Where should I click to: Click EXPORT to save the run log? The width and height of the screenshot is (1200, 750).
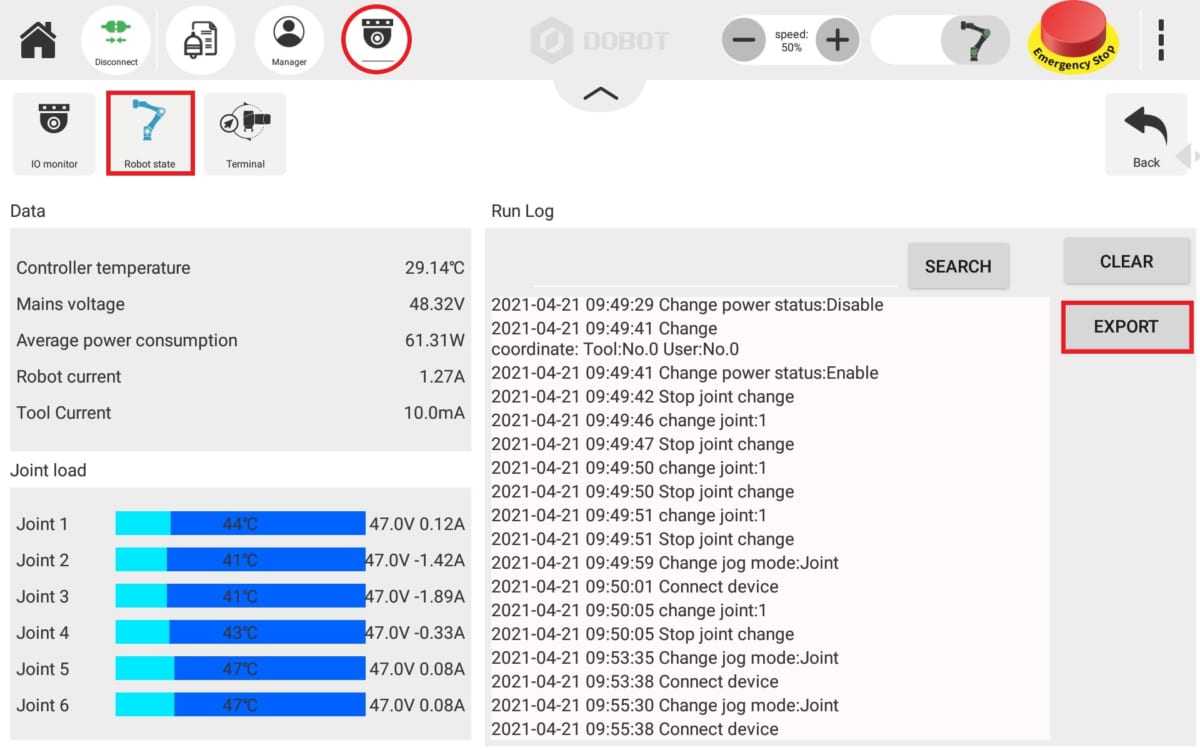(1126, 327)
